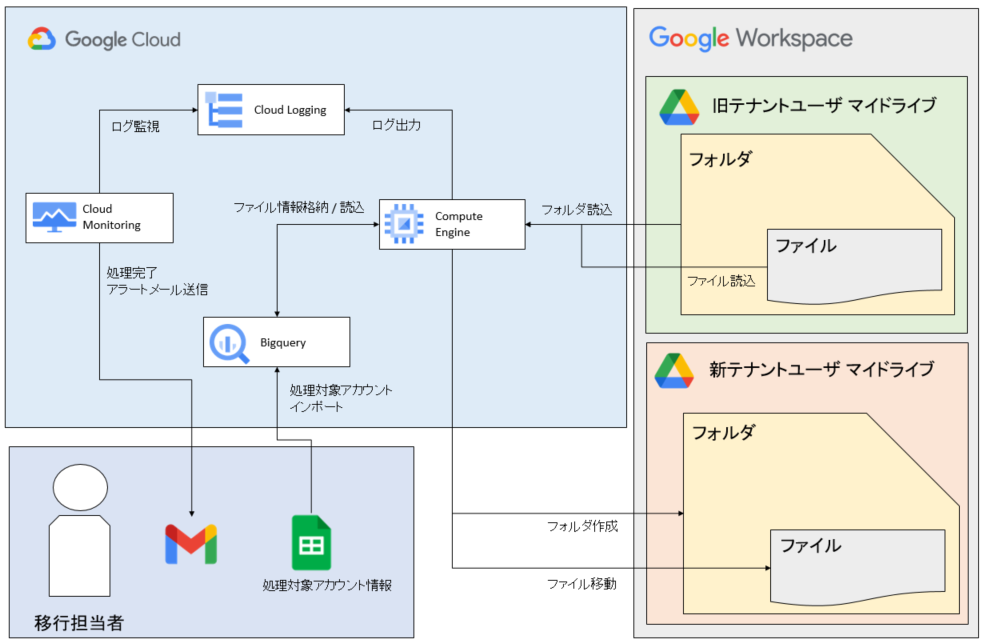This screenshot has width=981, height=644.
Task: Click the Compute Engine chip icon
Action: pyautogui.click(x=404, y=223)
